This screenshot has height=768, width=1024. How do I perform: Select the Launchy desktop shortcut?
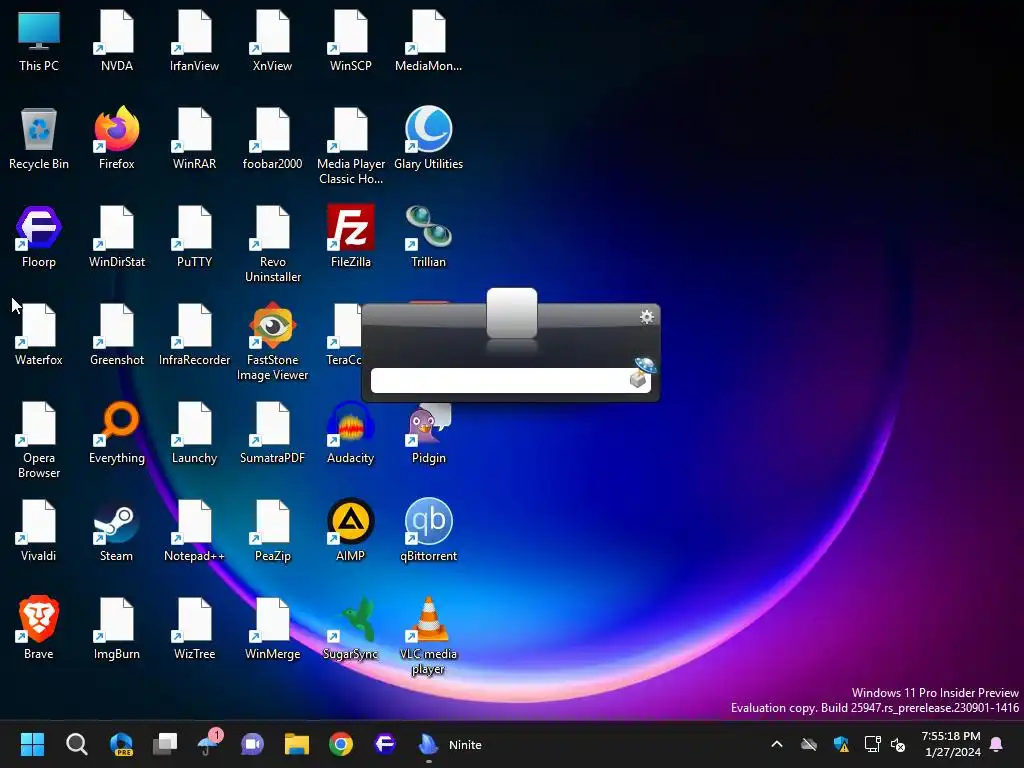pyautogui.click(x=195, y=433)
